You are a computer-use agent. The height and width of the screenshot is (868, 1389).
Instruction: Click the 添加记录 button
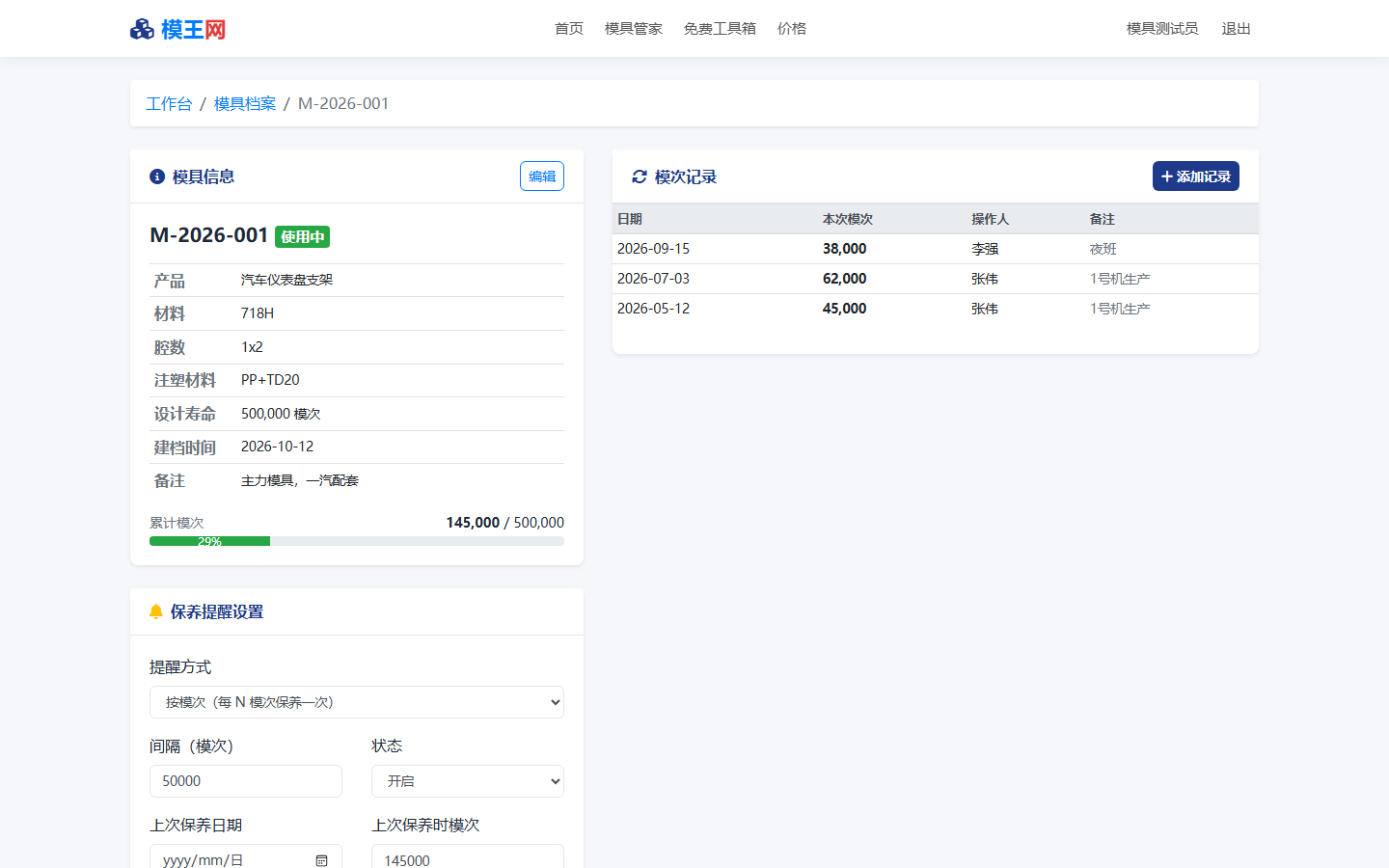point(1196,176)
